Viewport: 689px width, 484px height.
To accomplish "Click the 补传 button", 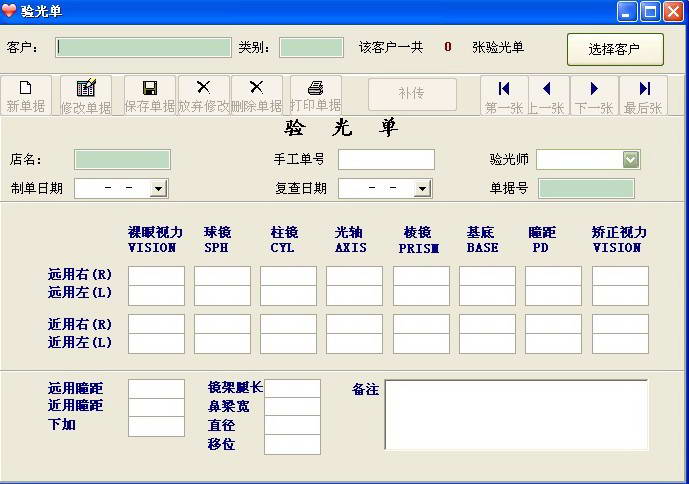I will point(412,94).
